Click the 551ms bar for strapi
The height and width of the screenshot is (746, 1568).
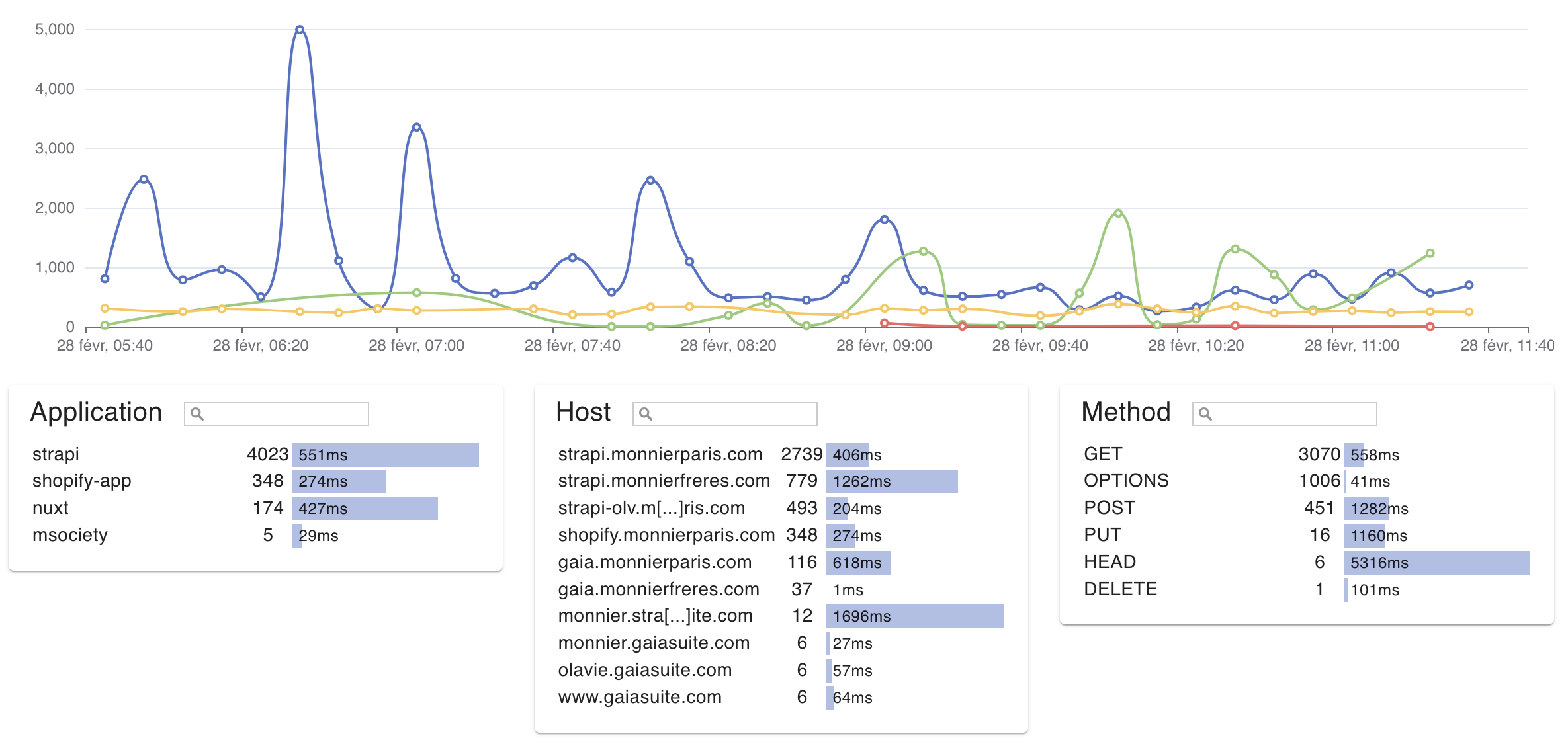pyautogui.click(x=386, y=455)
